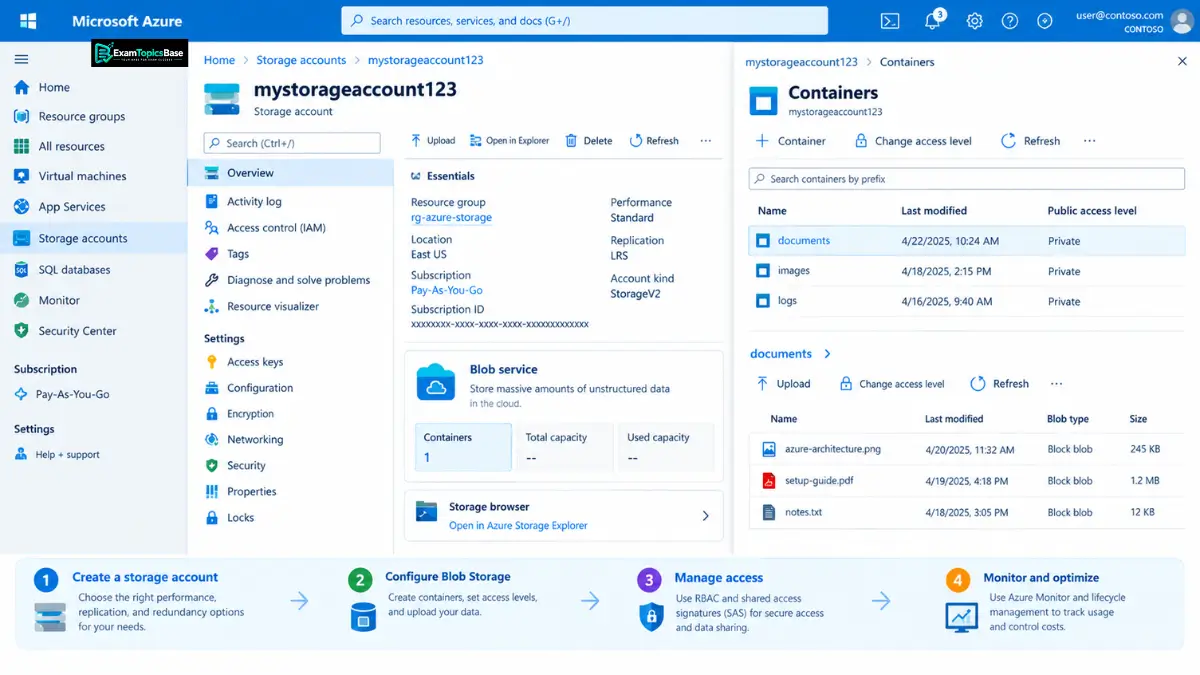Open the help question mark icon
This screenshot has height=675, width=1200.
1010,21
